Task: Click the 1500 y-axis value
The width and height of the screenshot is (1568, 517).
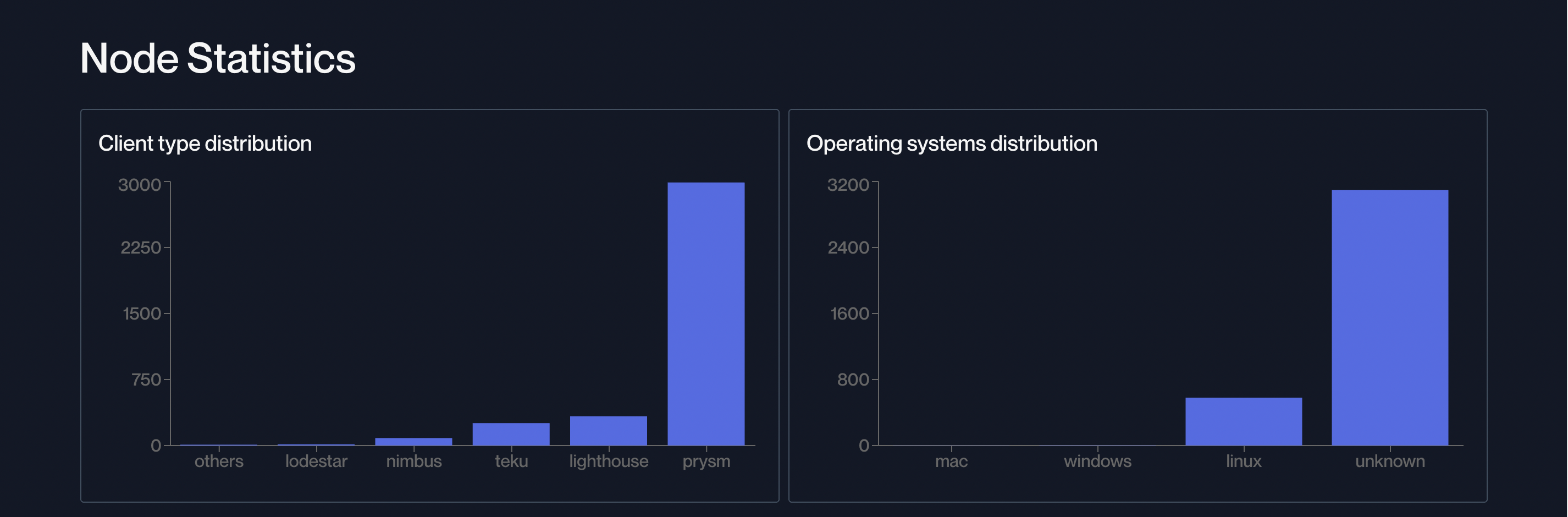Action: coord(142,313)
